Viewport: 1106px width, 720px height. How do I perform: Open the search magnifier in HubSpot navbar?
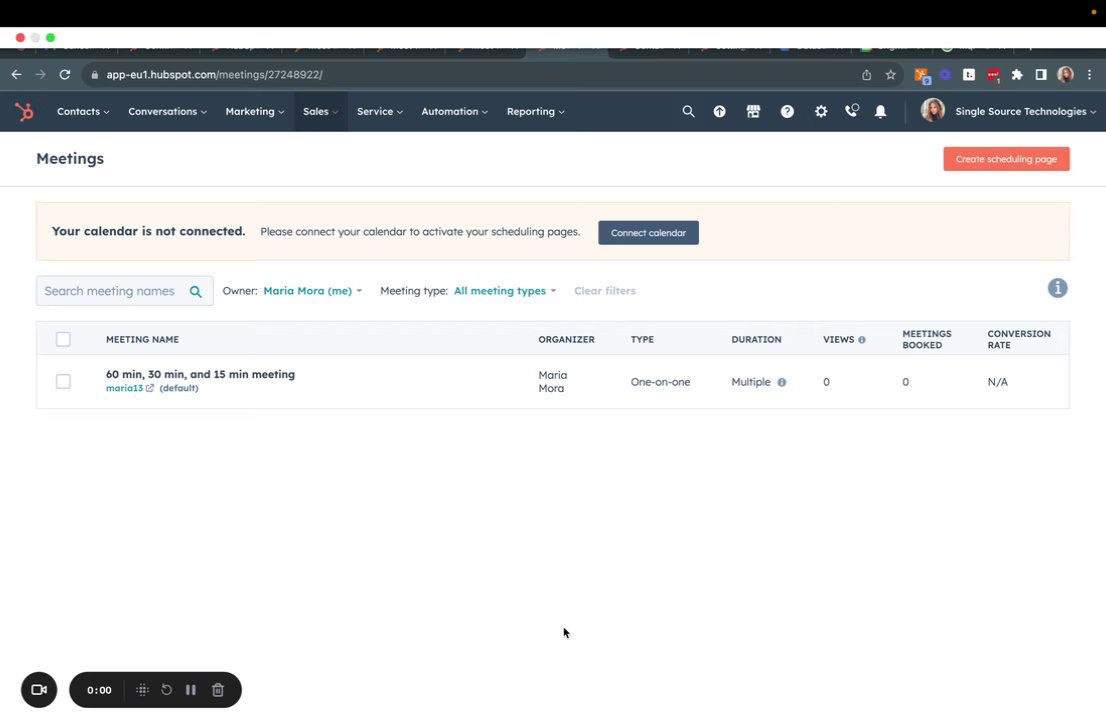pyautogui.click(x=688, y=111)
